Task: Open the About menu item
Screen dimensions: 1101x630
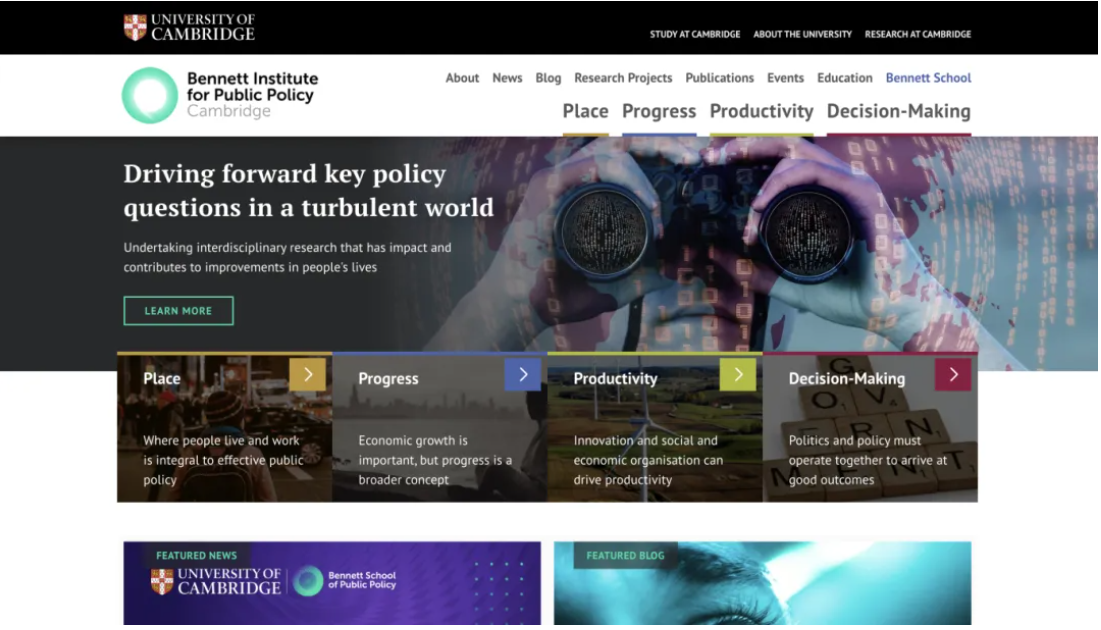Action: pos(462,78)
